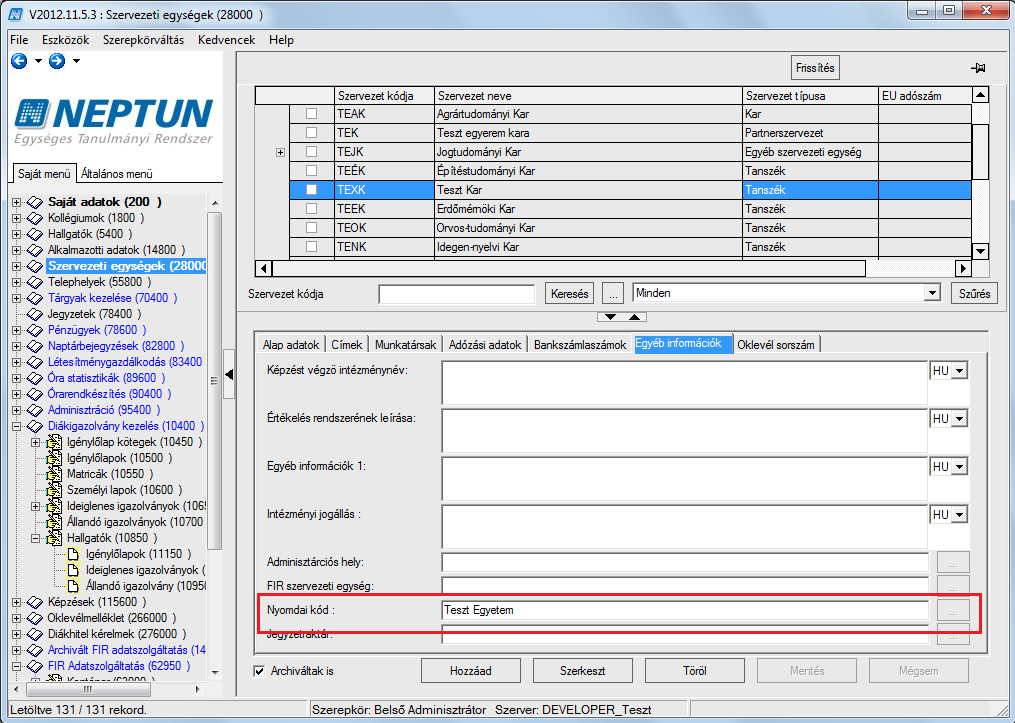Open the Minden filter dropdown

coord(931,293)
